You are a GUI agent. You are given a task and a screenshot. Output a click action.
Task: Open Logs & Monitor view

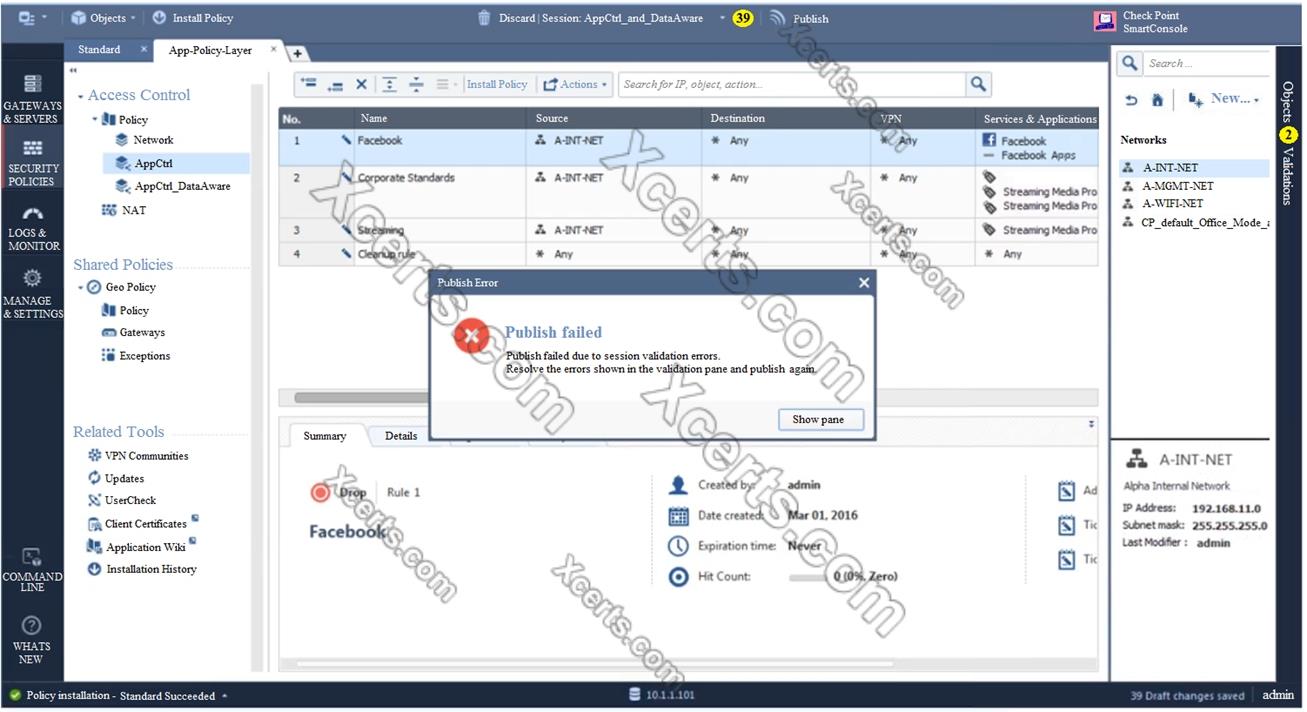(33, 228)
